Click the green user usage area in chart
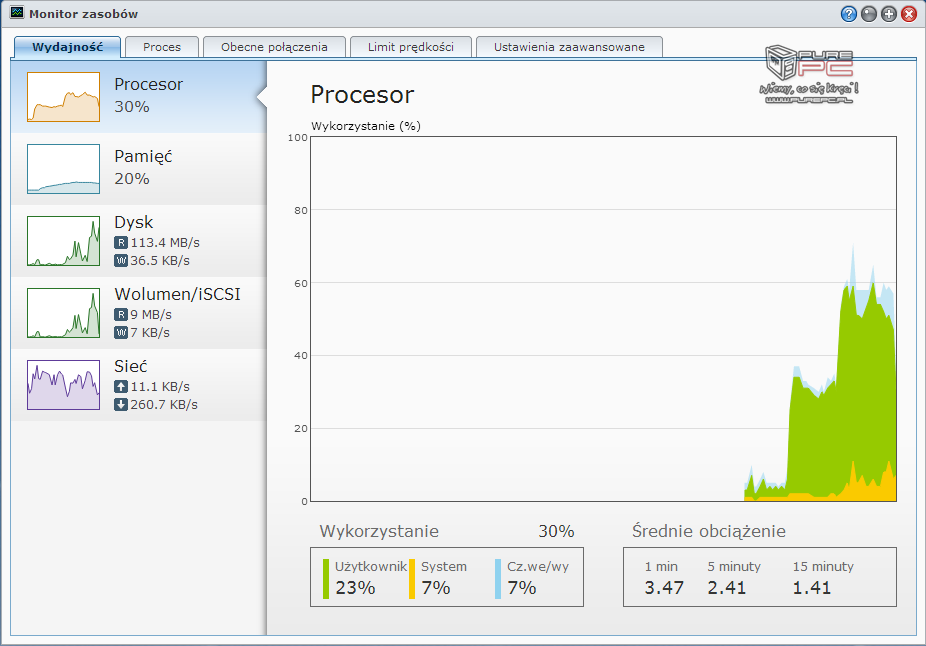This screenshot has width=926, height=646. click(x=850, y=402)
